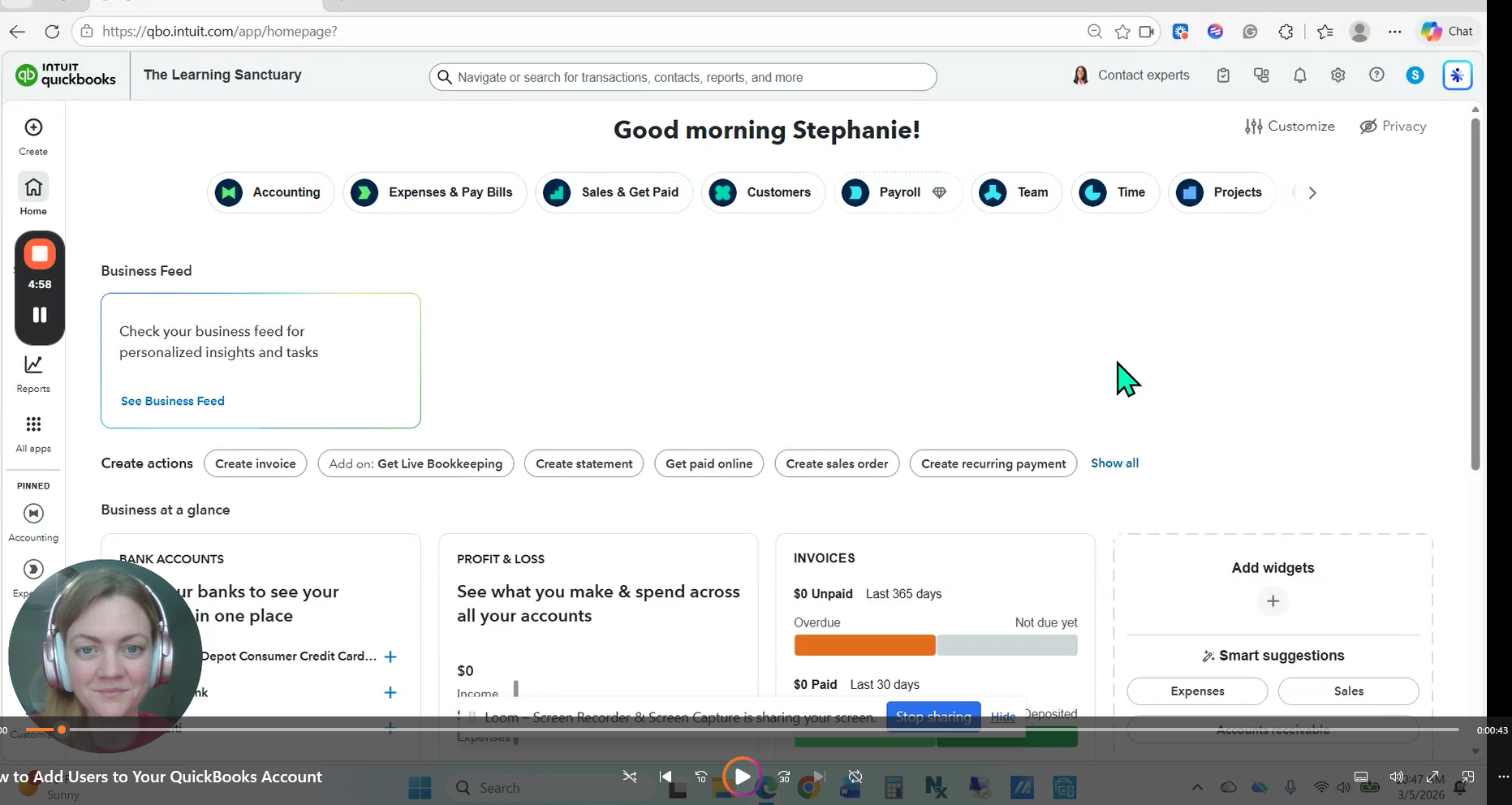Open browser extensions puzzle icon
The width and height of the screenshot is (1512, 805).
pos(1286,32)
